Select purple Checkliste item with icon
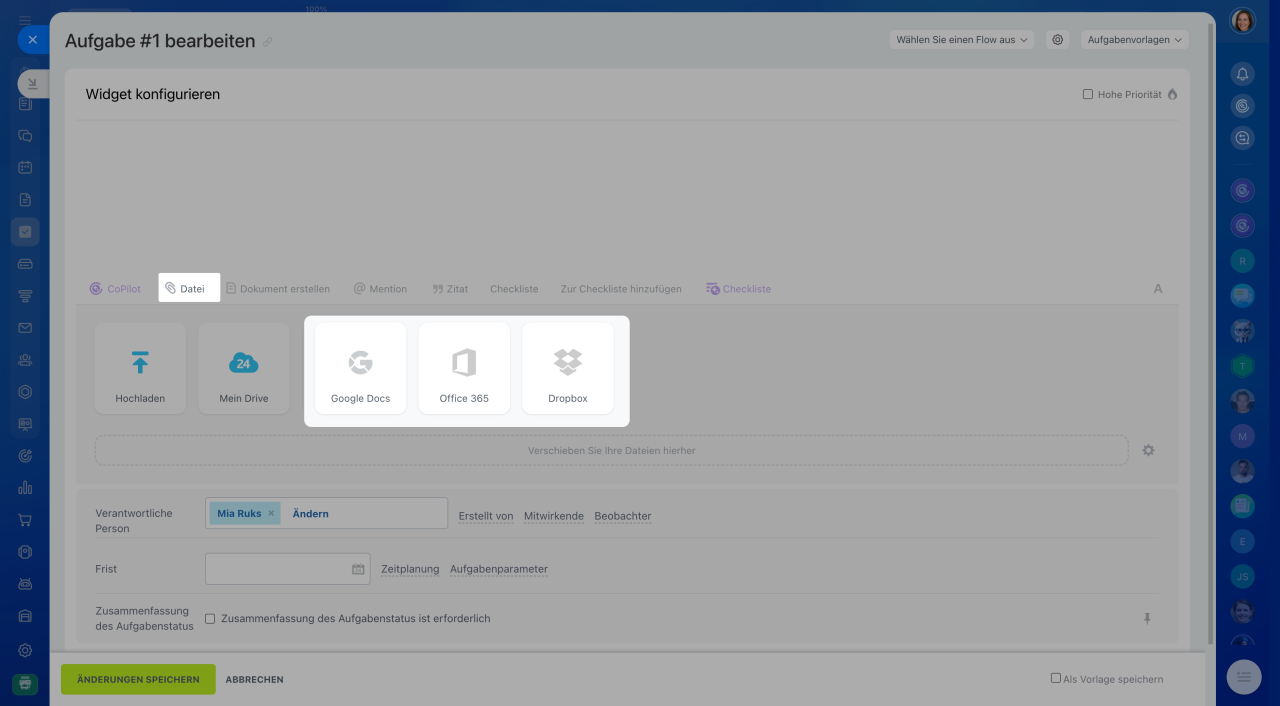1280x706 pixels. [x=739, y=289]
